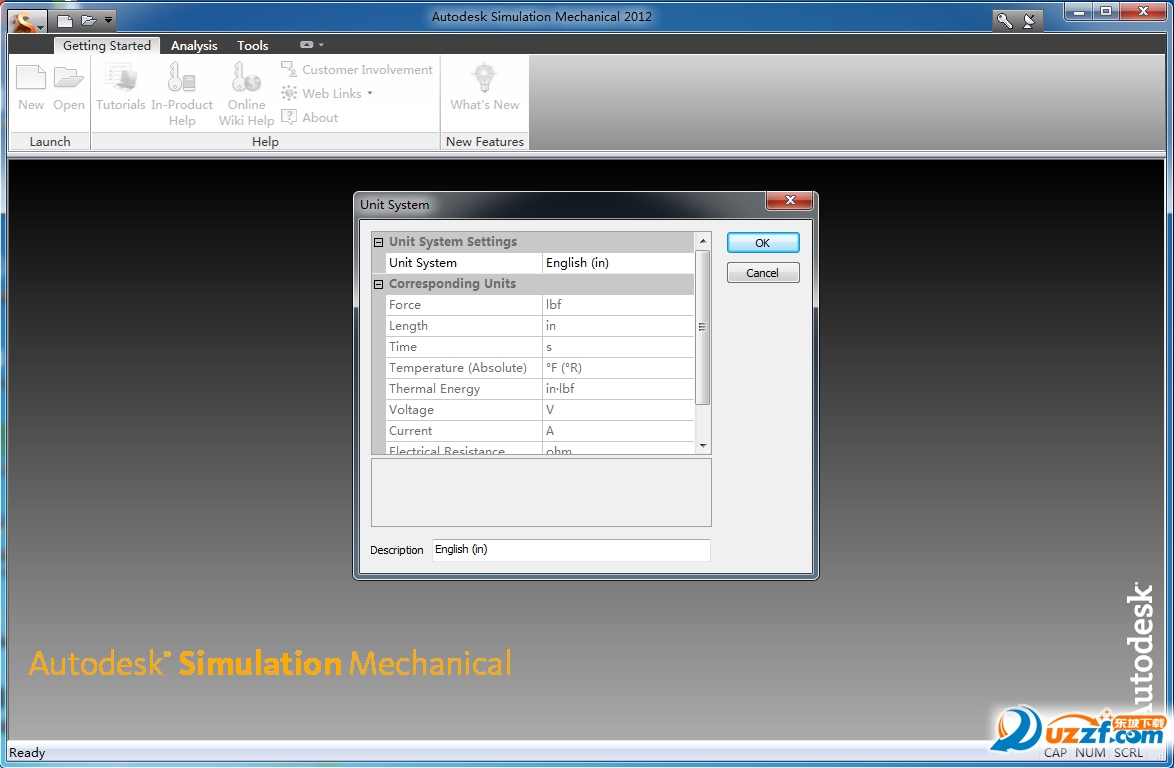Screen dimensions: 1174x768
Task: Click the key icon in the title bar
Action: coord(1005,21)
